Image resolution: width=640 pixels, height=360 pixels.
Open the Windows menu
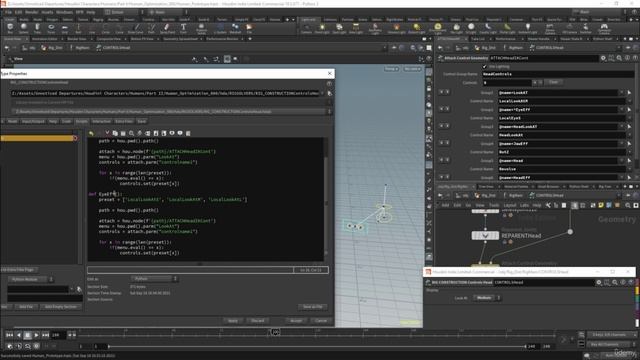pyautogui.click(x=64, y=12)
